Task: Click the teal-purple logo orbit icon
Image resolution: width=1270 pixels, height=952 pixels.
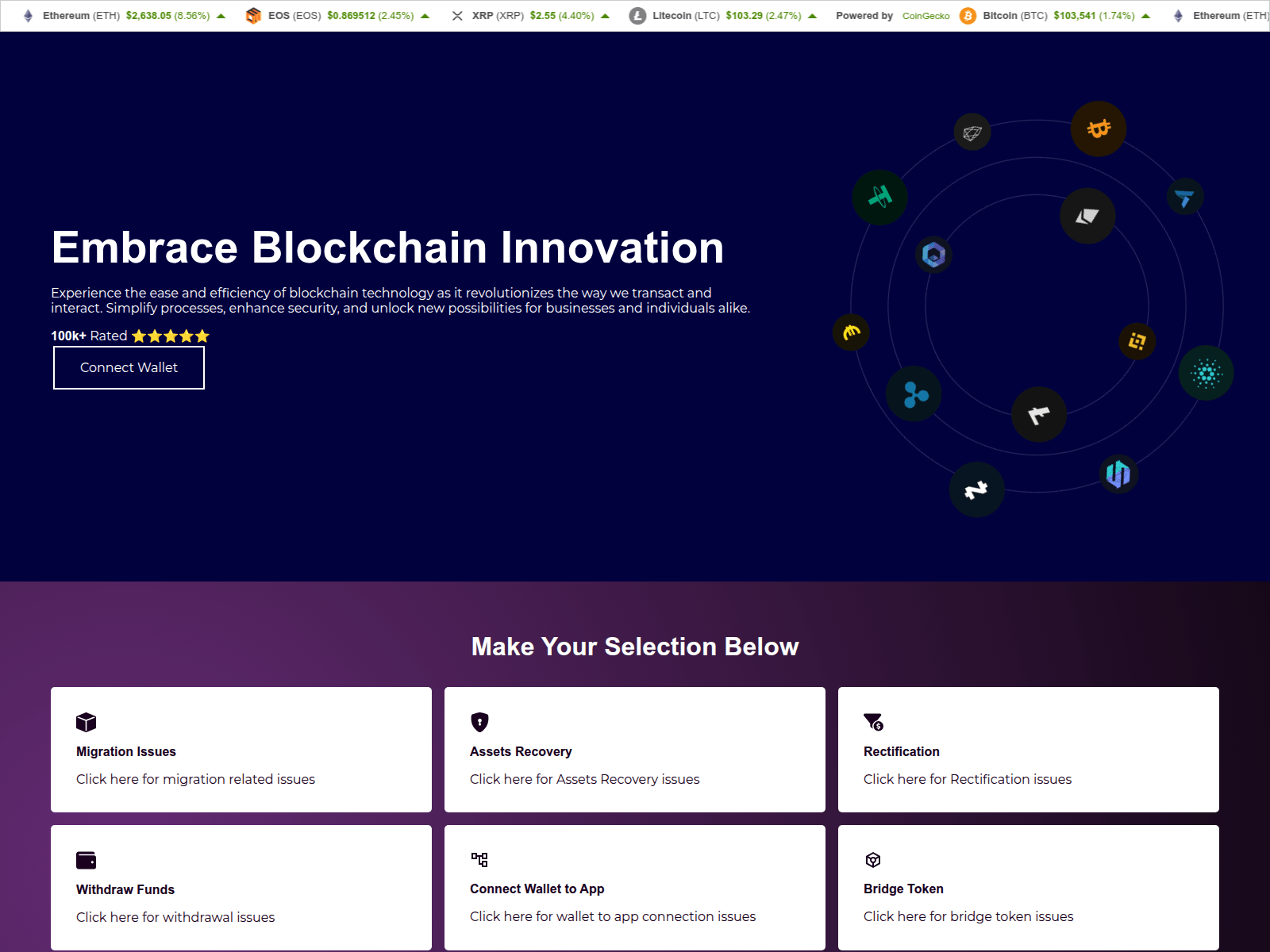Action: click(x=1118, y=474)
